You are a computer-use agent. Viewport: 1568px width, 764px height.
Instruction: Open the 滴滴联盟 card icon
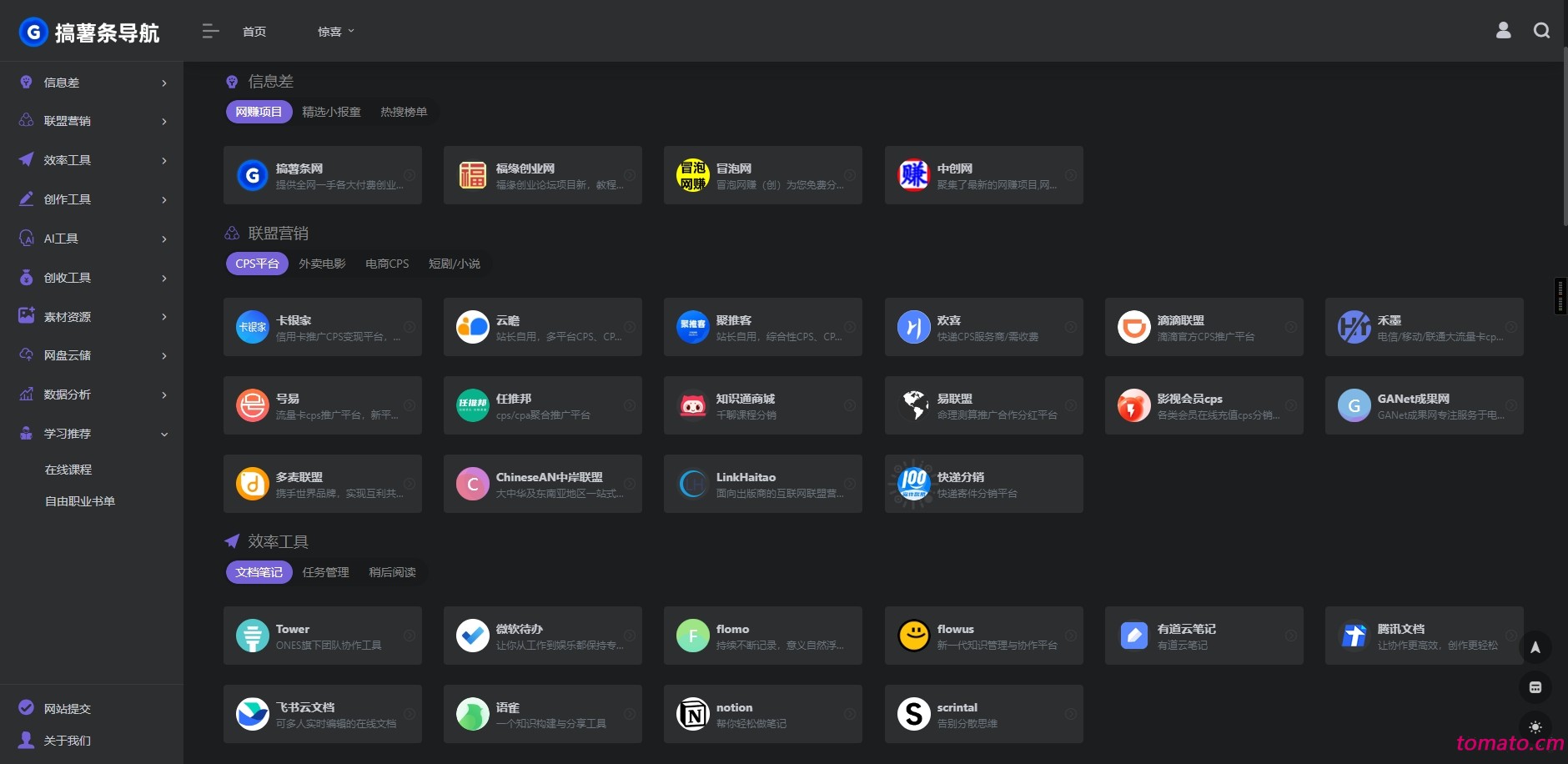(1133, 327)
